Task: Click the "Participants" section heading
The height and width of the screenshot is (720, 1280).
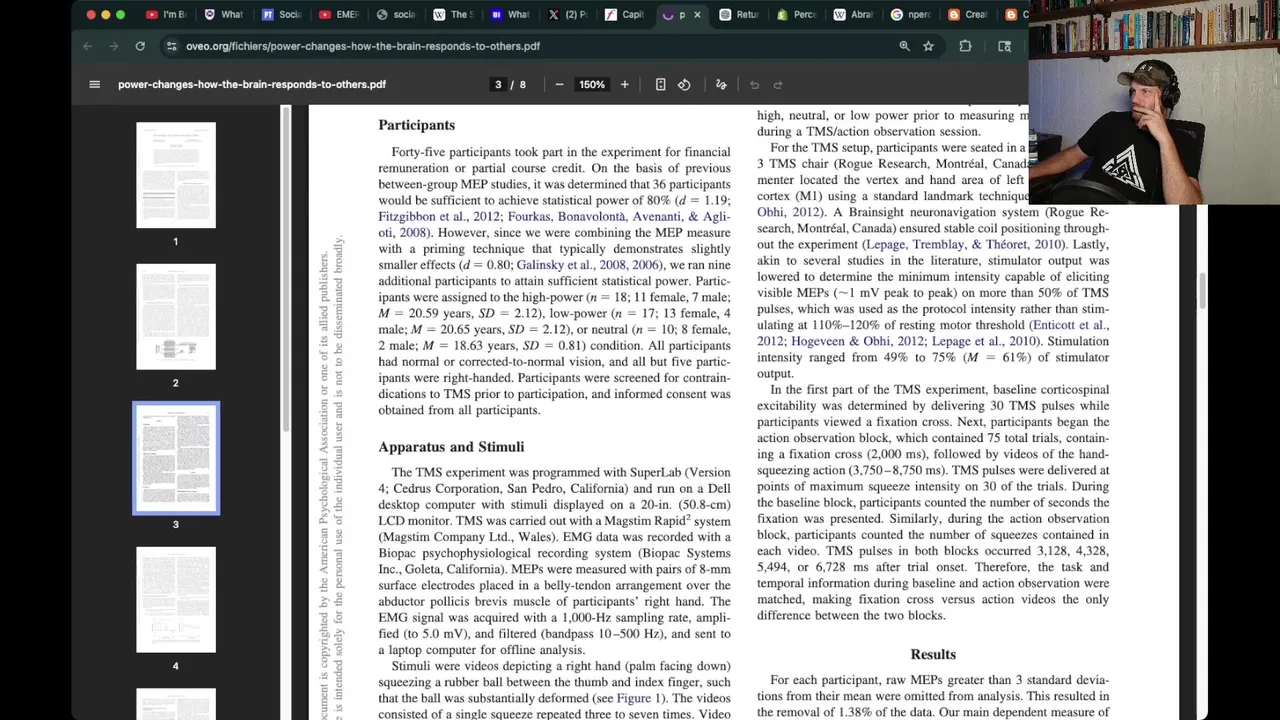Action: (416, 125)
